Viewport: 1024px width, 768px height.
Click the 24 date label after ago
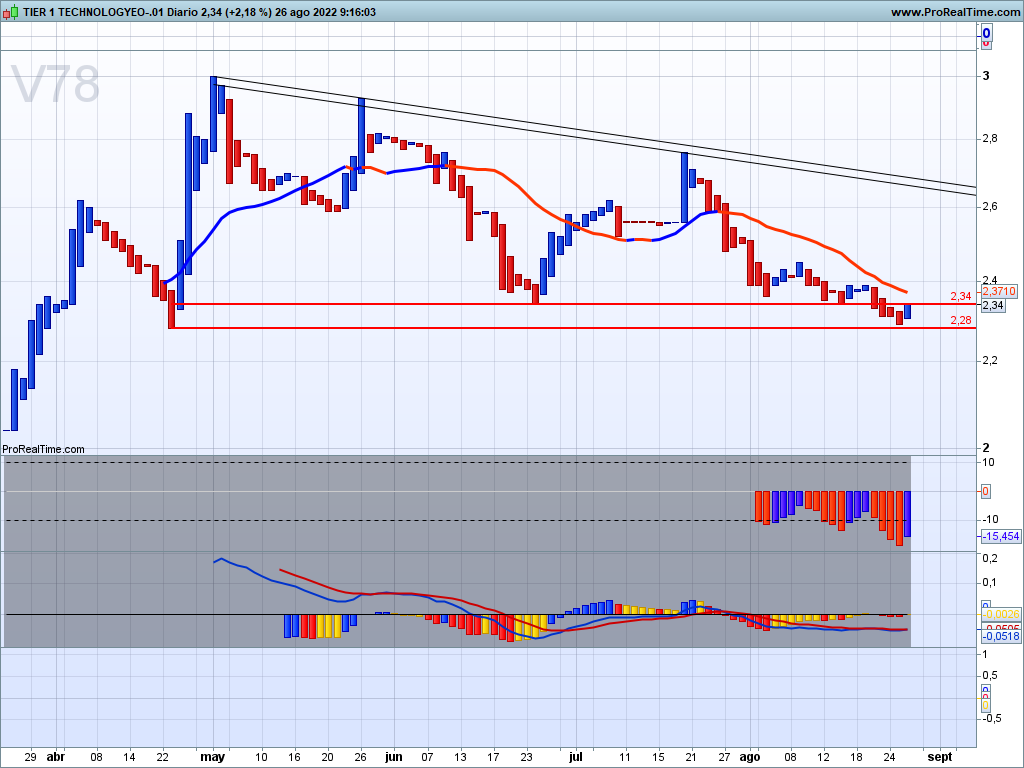click(x=889, y=757)
